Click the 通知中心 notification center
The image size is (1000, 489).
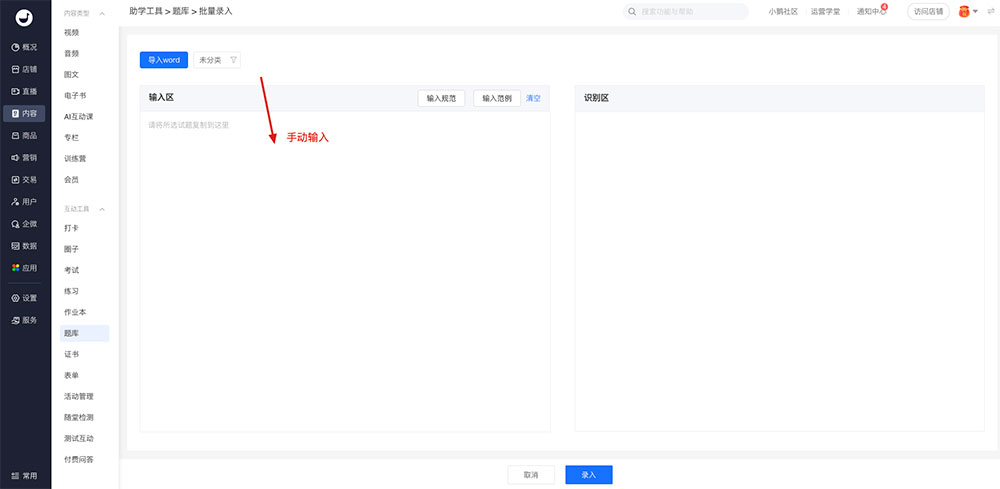click(x=871, y=12)
